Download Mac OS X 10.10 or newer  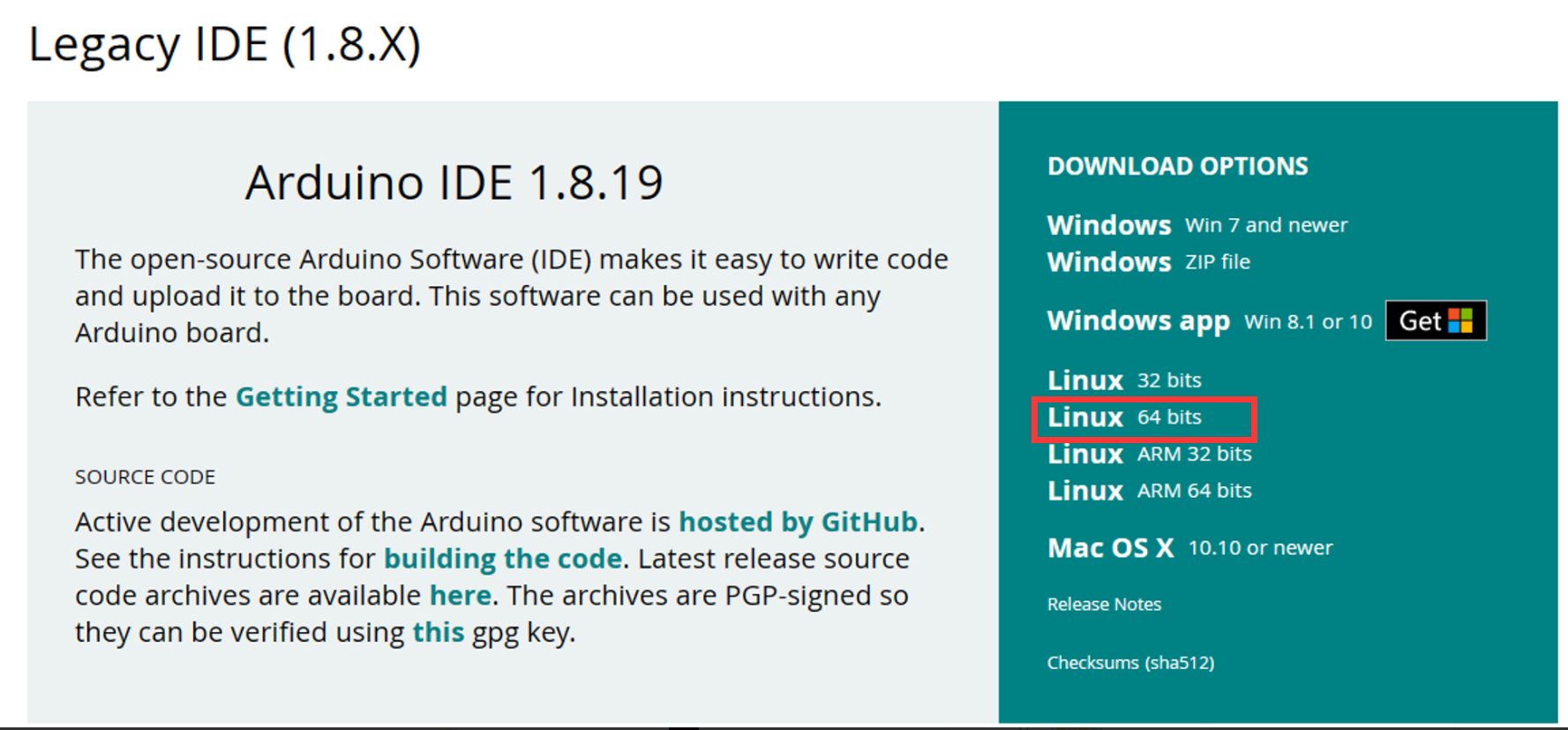point(1190,548)
